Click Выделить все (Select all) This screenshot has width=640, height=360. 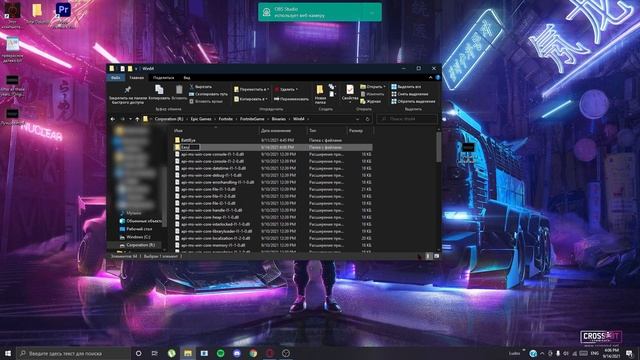click(406, 87)
